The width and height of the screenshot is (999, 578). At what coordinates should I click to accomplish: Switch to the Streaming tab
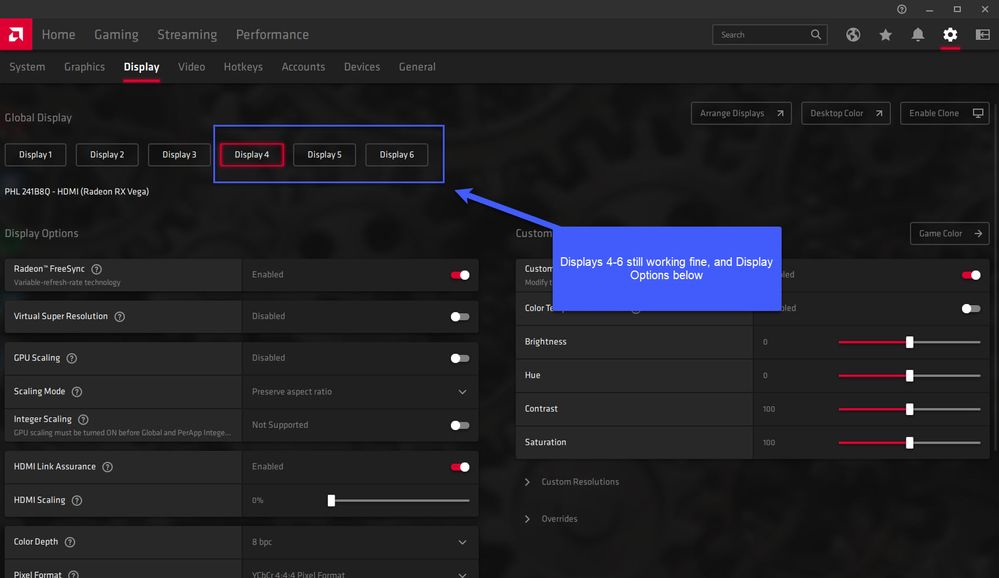point(187,34)
